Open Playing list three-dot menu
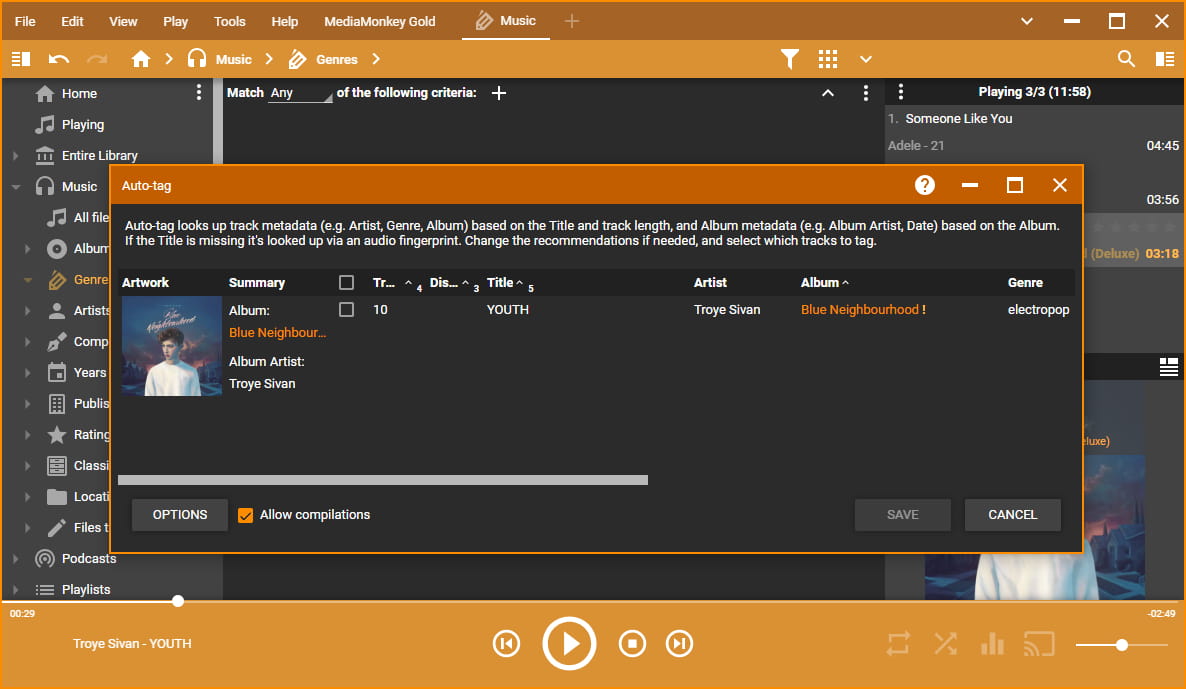This screenshot has height=689, width=1186. pyautogui.click(x=901, y=92)
